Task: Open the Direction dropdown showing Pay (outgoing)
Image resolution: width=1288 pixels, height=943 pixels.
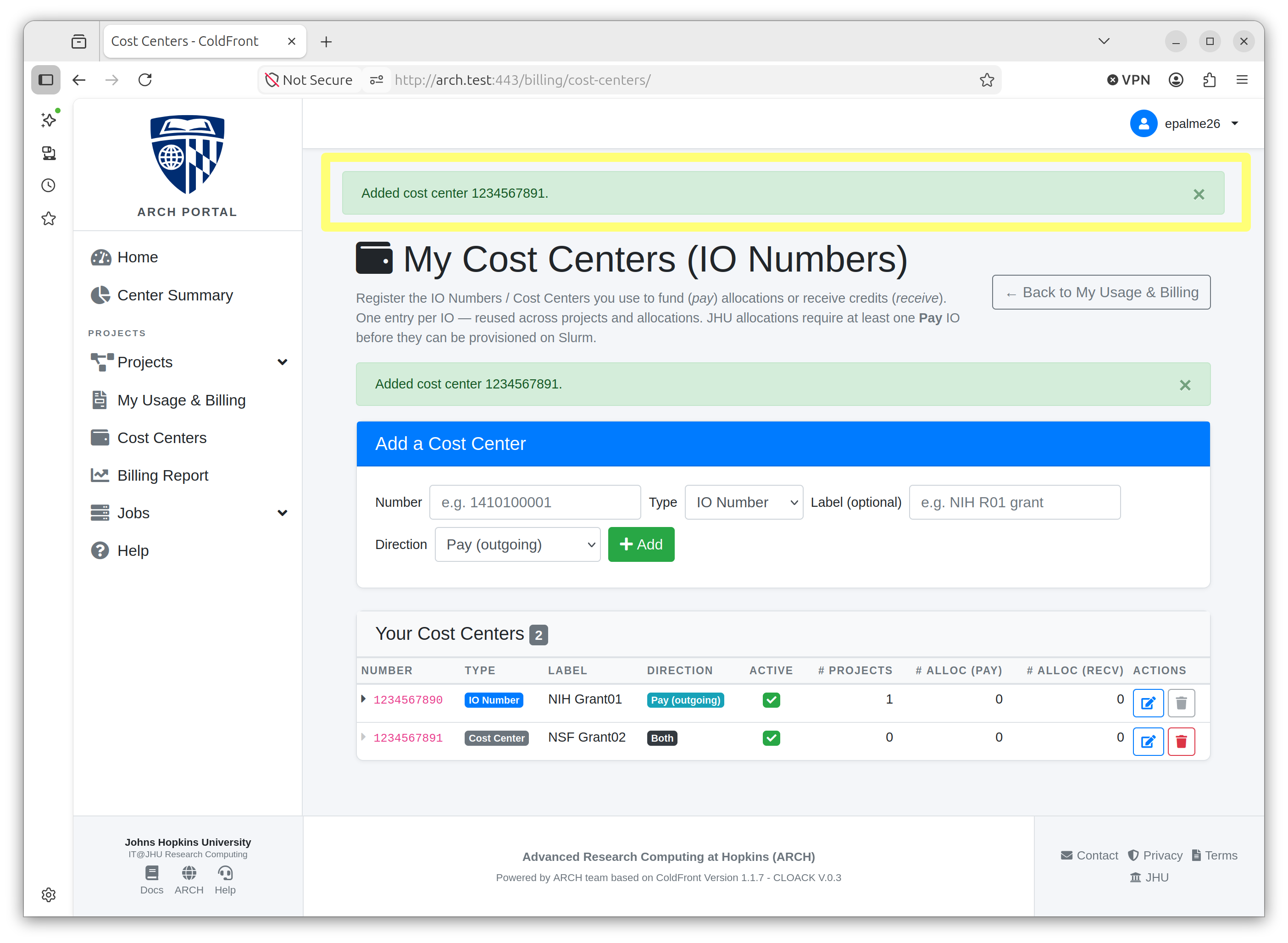Action: tap(517, 544)
